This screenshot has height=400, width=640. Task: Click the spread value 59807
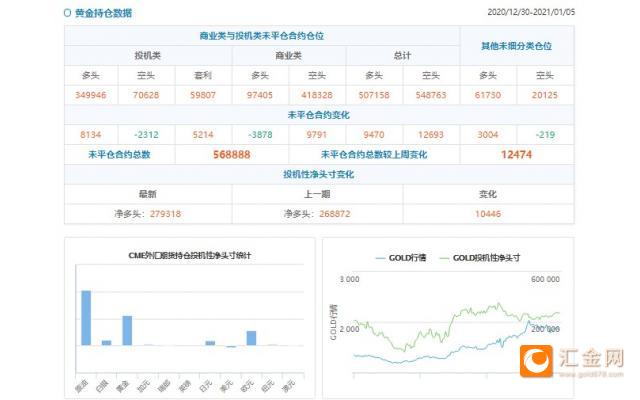[x=203, y=95]
